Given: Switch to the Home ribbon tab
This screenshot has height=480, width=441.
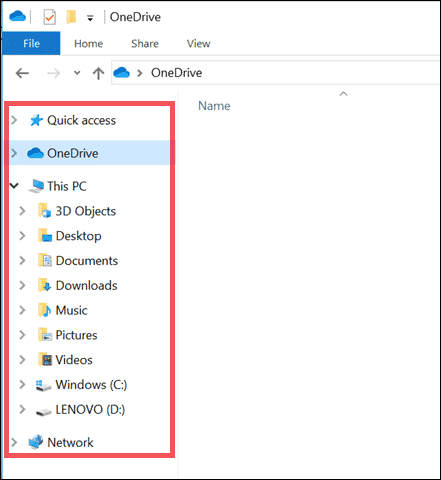Looking at the screenshot, I should [x=88, y=43].
